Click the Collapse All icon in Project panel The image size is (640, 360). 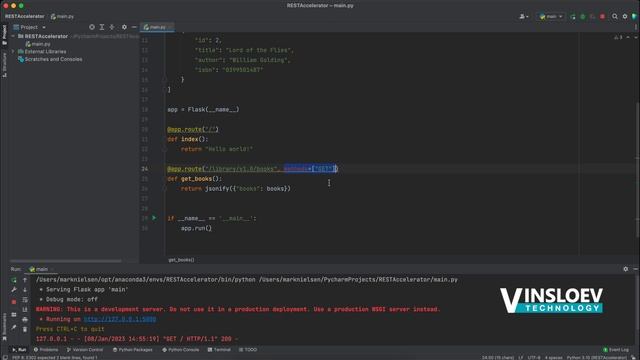click(x=112, y=27)
